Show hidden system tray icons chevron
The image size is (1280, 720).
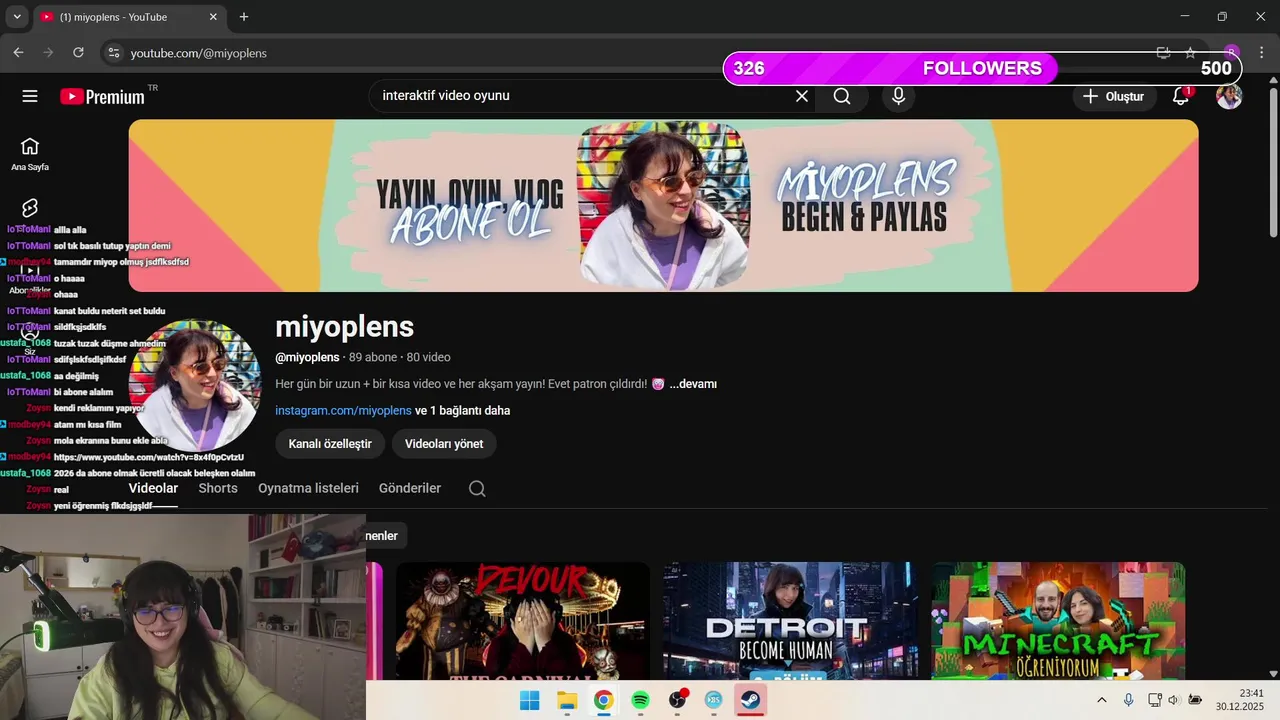tap(1102, 700)
